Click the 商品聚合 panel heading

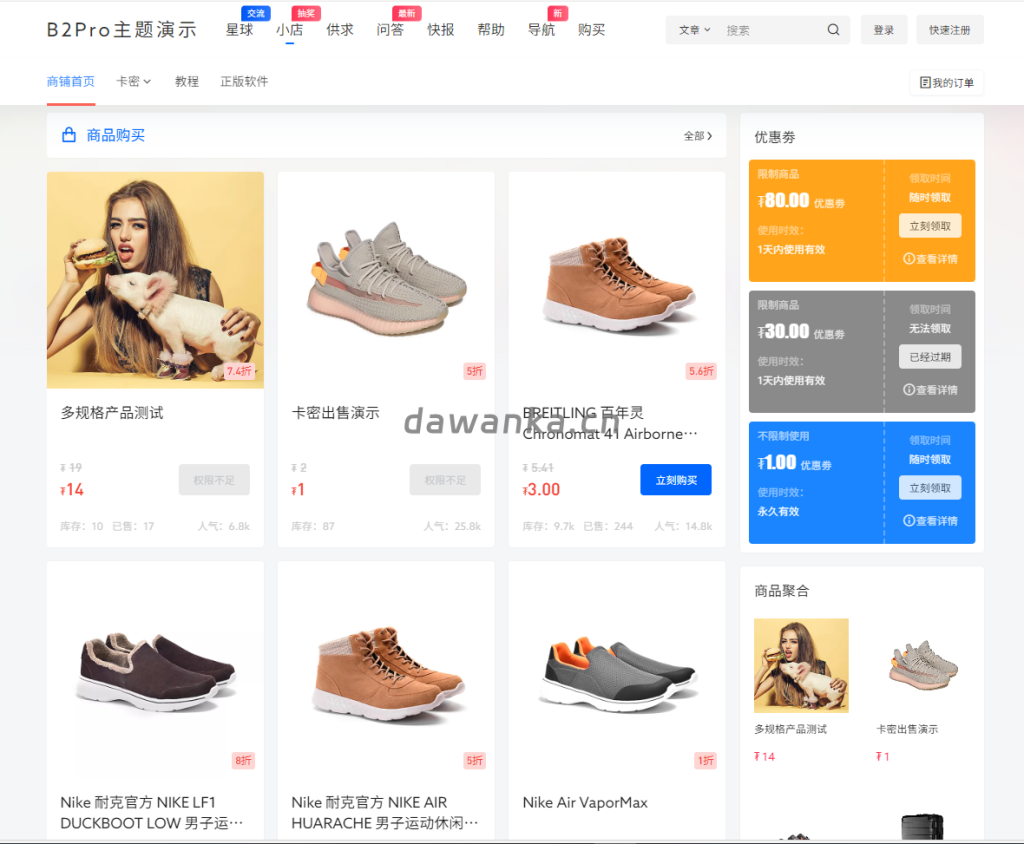(x=782, y=591)
